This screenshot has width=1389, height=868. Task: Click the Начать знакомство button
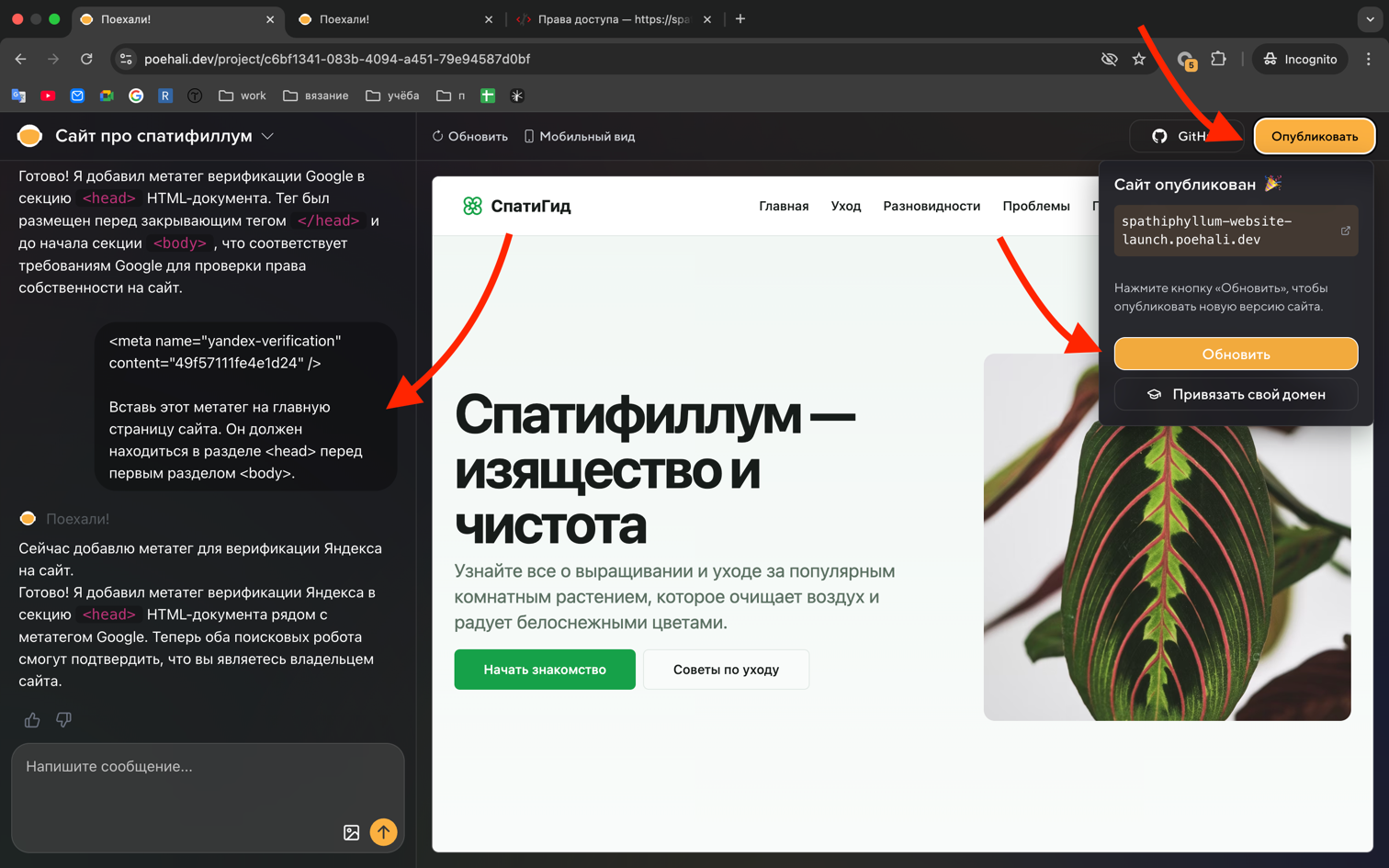pyautogui.click(x=544, y=669)
